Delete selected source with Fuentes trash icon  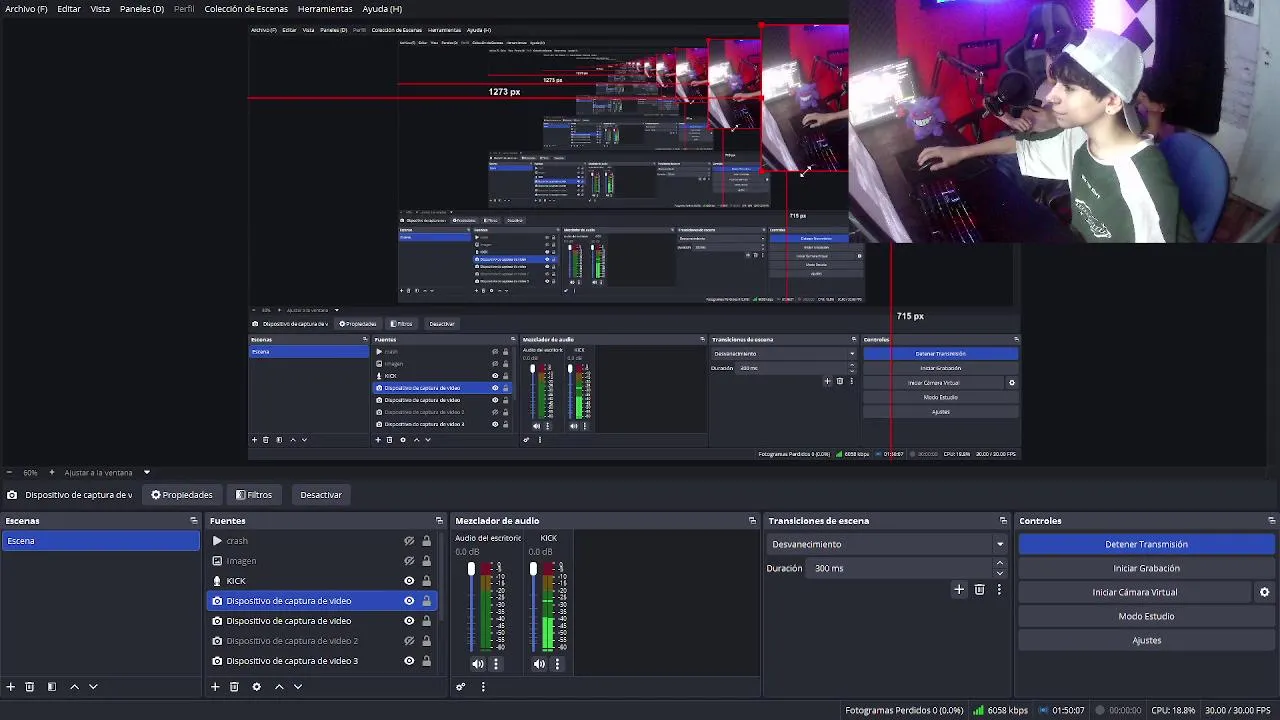[x=234, y=687]
